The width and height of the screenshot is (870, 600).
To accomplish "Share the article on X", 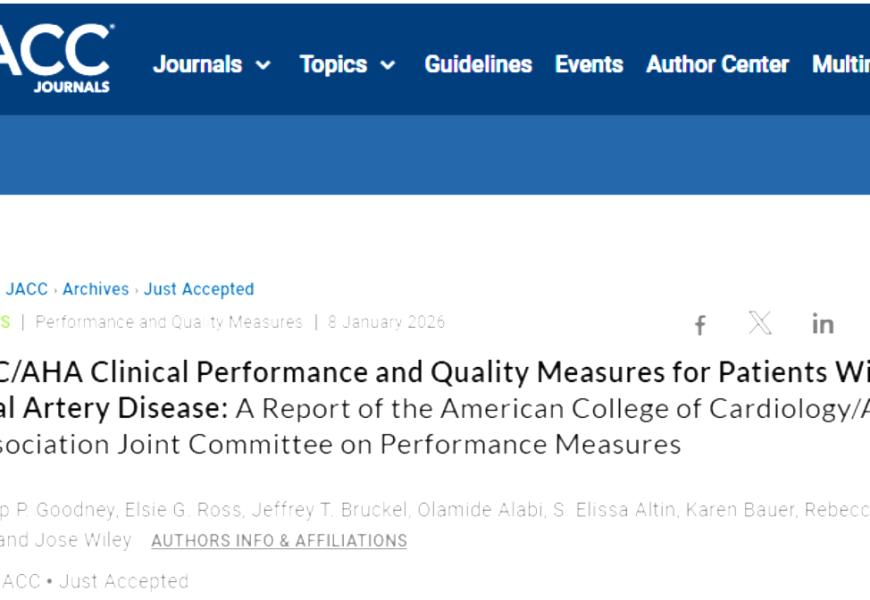I will click(x=760, y=323).
